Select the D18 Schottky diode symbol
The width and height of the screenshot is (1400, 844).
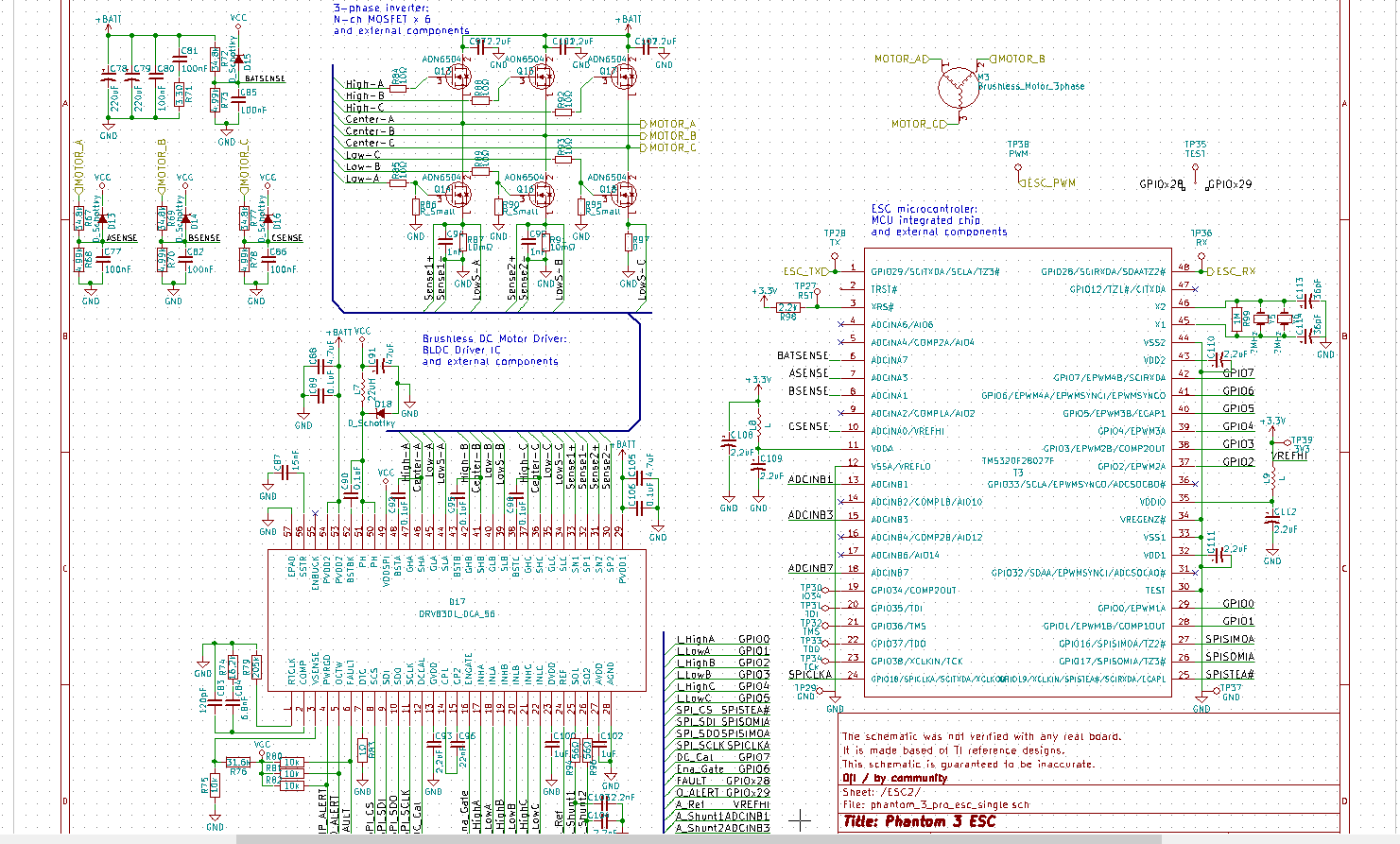click(381, 412)
